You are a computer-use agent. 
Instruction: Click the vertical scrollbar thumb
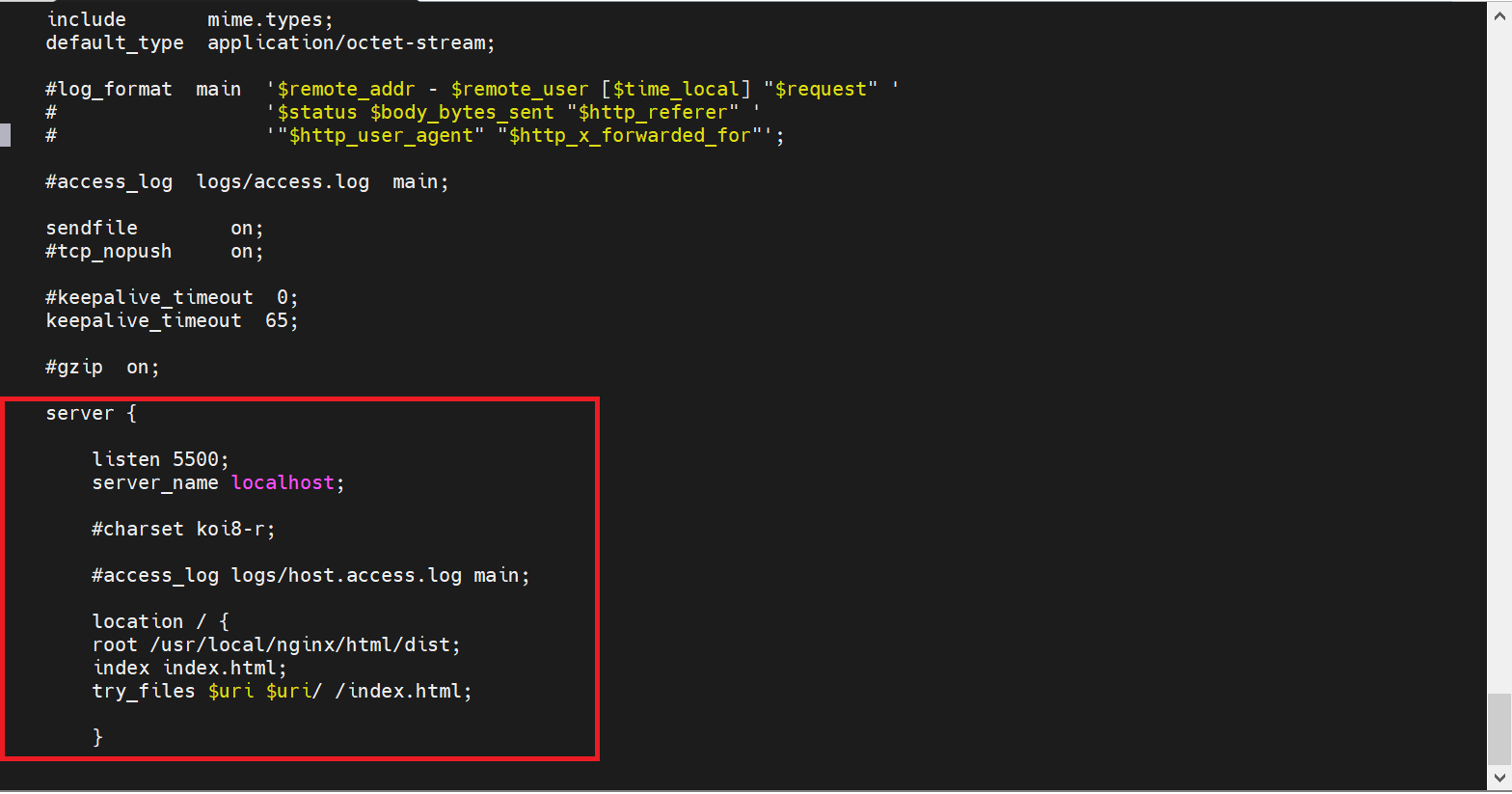[1499, 728]
